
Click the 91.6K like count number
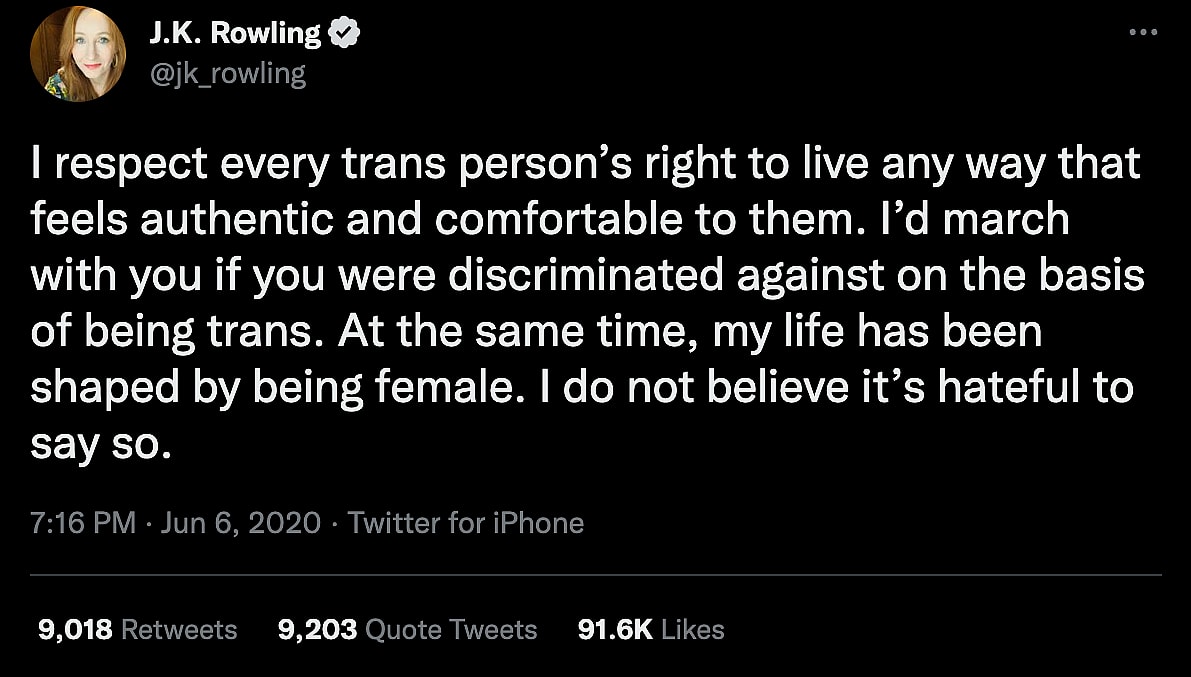[615, 629]
